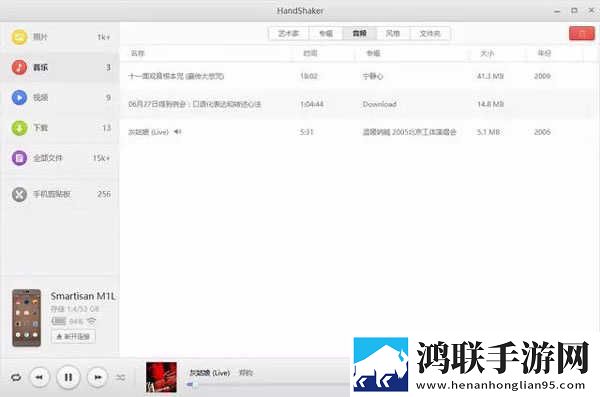Sort by the 时间 duration column header
Viewport: 600px width, 397px height.
(x=310, y=53)
